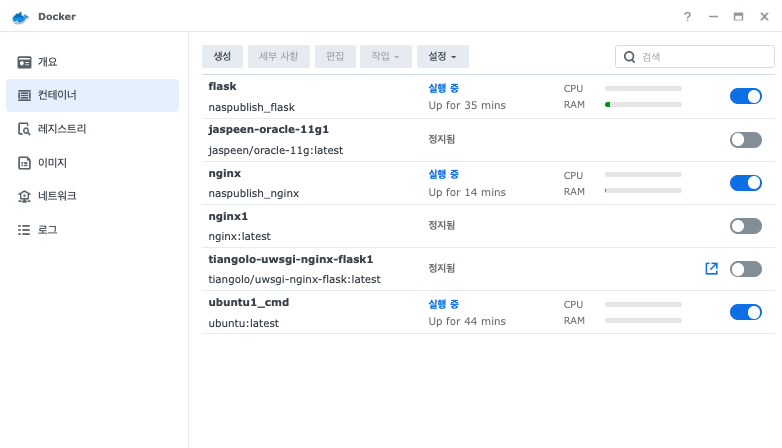Click the nginx RAM usage bar
Screen dimensions: 782x448
click(x=643, y=191)
